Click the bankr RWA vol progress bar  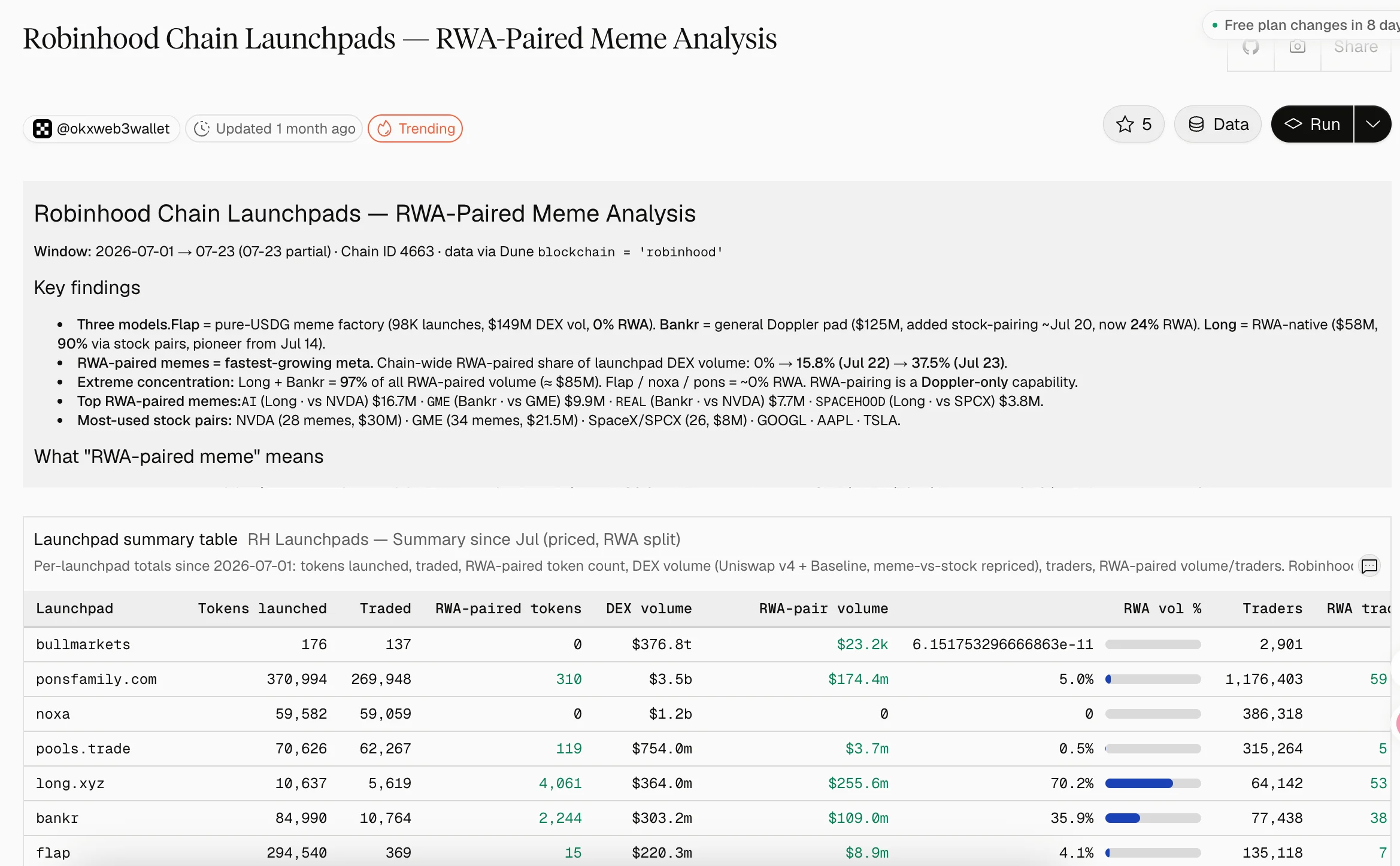(1153, 818)
